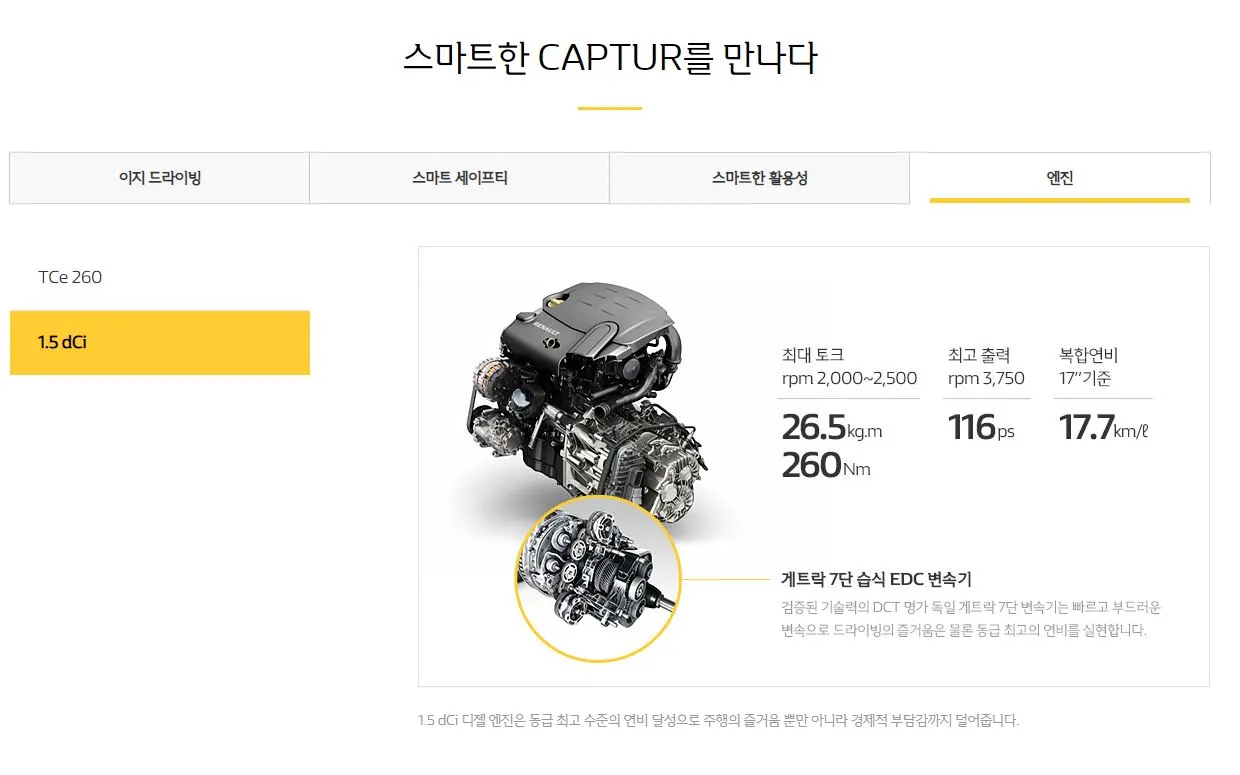
Task: Click the 복합연비 label
Action: click(x=1088, y=355)
